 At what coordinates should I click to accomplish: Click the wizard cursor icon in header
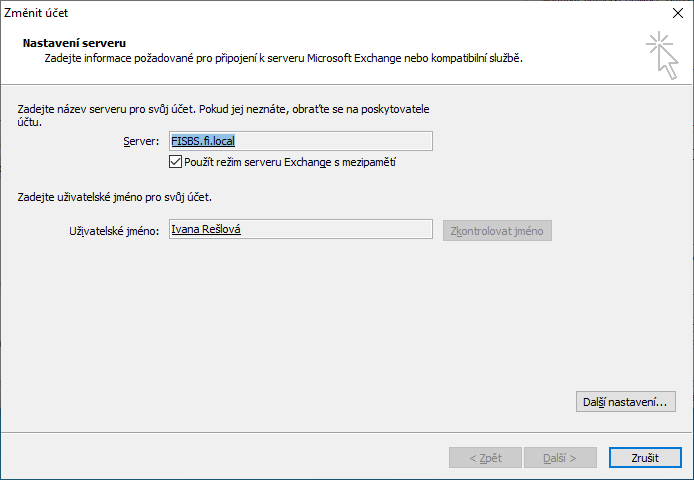coord(661,54)
